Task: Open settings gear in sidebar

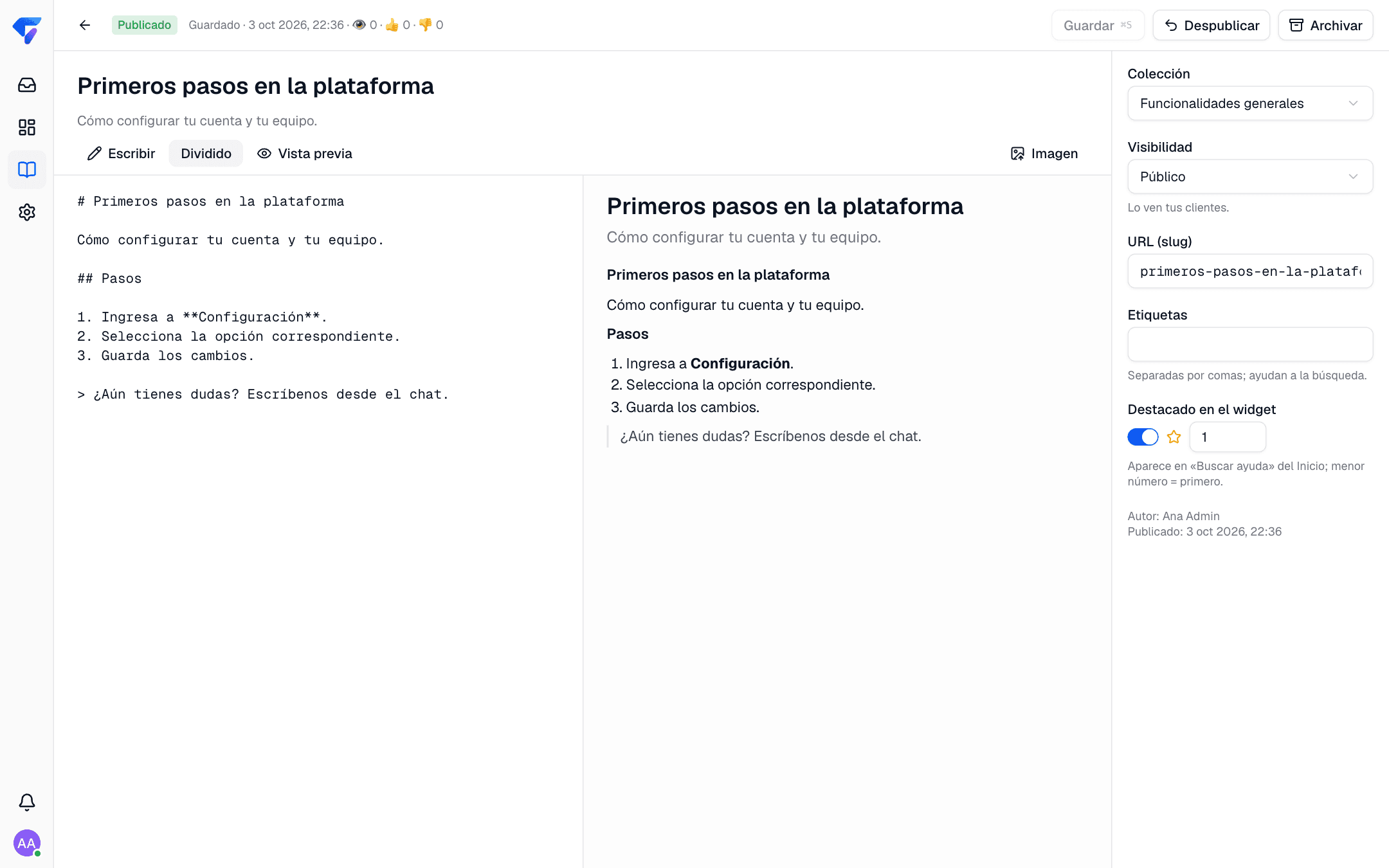Action: pos(27,212)
